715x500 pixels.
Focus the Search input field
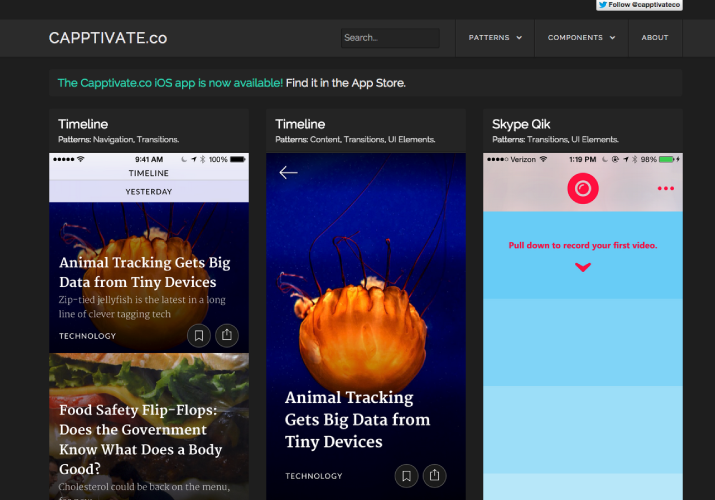[x=390, y=38]
